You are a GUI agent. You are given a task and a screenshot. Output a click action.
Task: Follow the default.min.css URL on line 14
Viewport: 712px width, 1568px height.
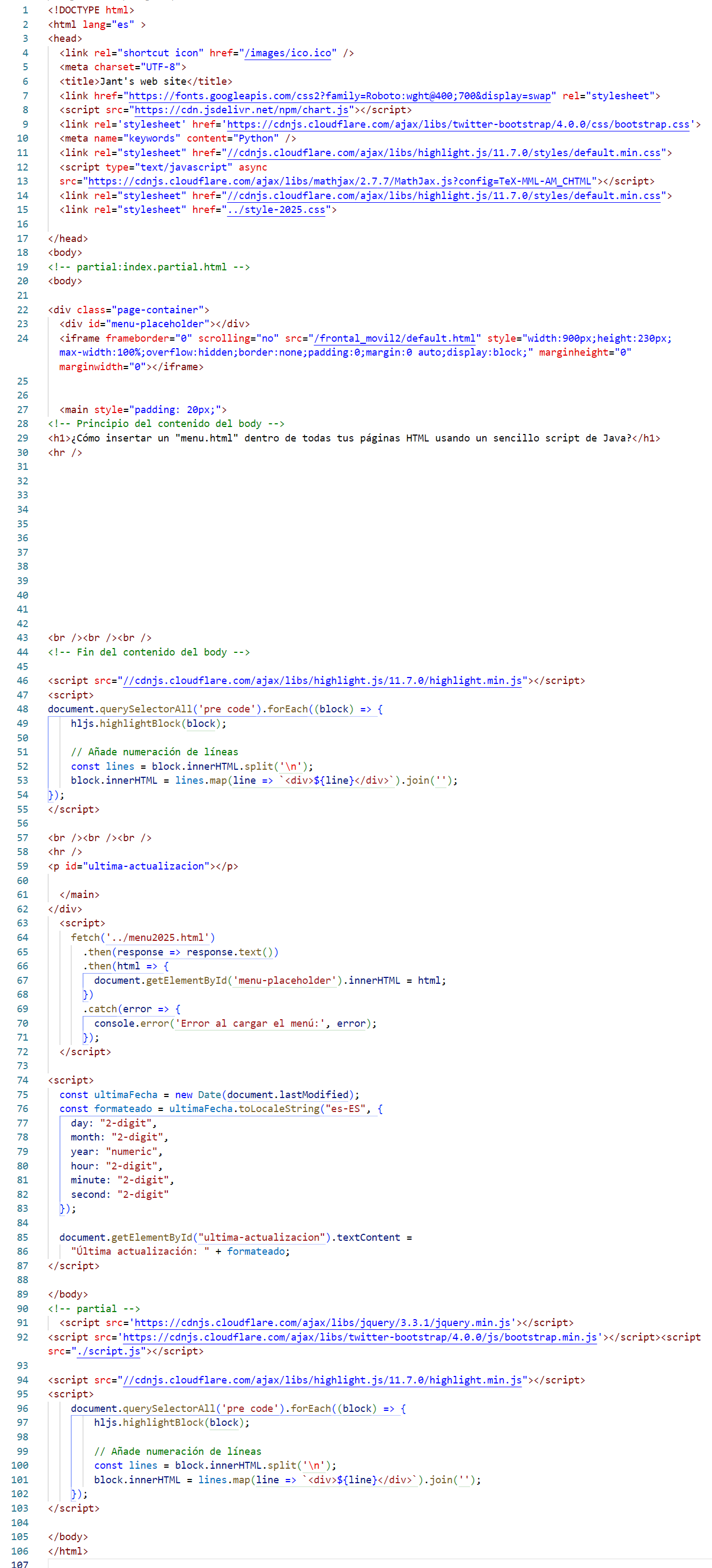coord(443,195)
